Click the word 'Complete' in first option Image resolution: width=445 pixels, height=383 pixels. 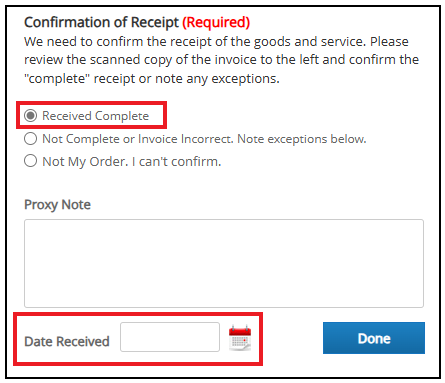point(122,116)
